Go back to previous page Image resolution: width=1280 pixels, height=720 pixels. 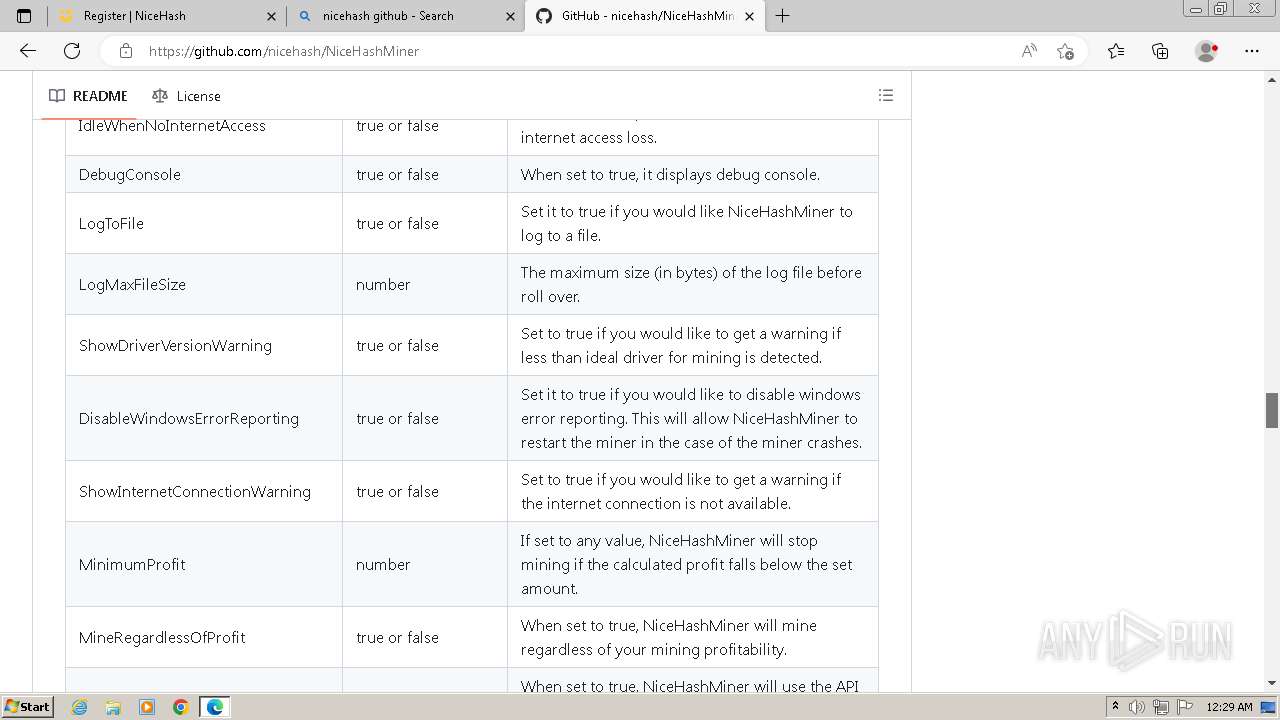(x=28, y=51)
